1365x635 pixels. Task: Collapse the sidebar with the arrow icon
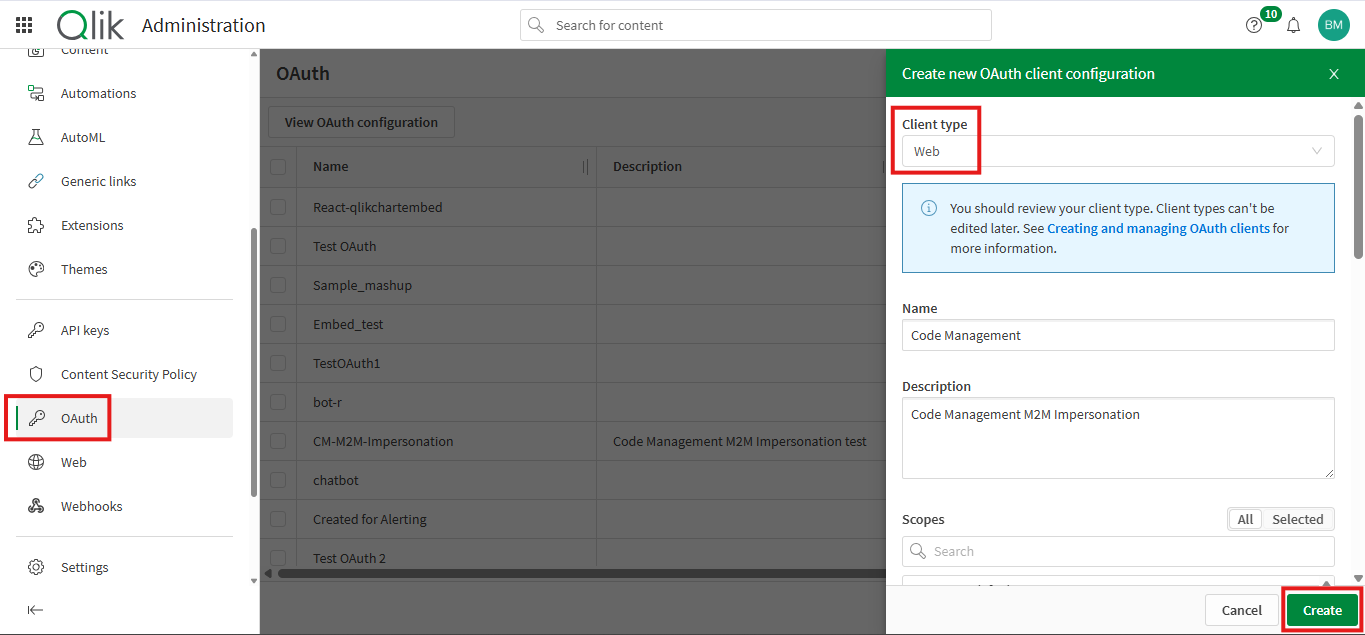point(35,610)
